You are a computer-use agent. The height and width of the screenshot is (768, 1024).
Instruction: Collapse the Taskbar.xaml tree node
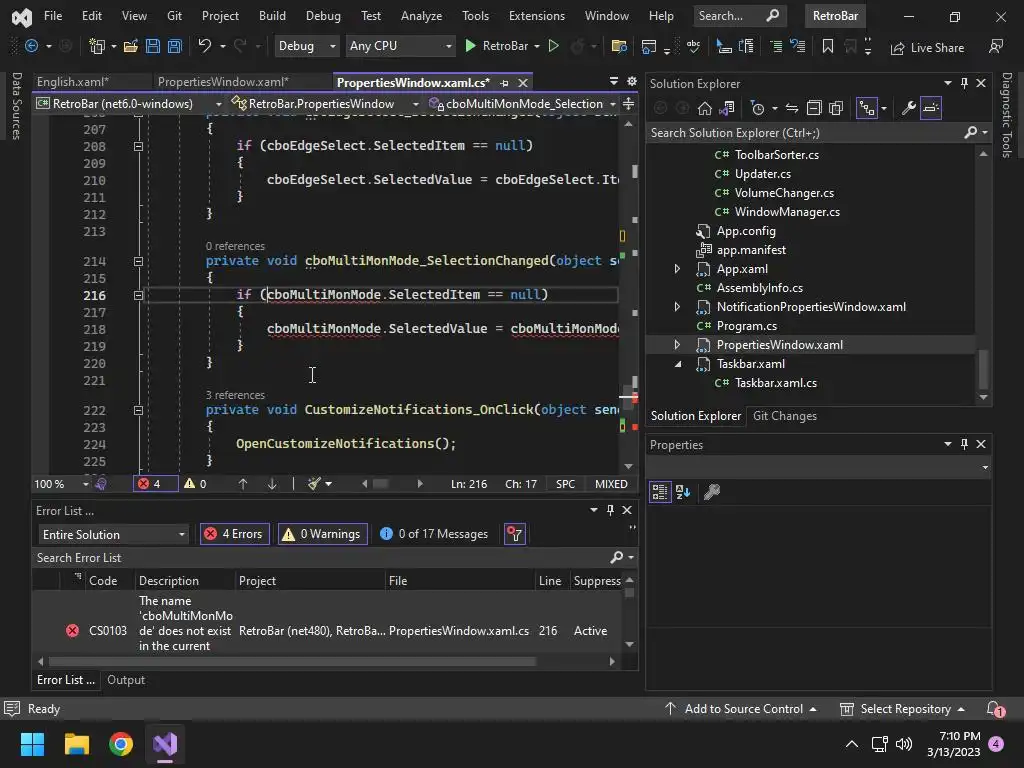(x=677, y=364)
